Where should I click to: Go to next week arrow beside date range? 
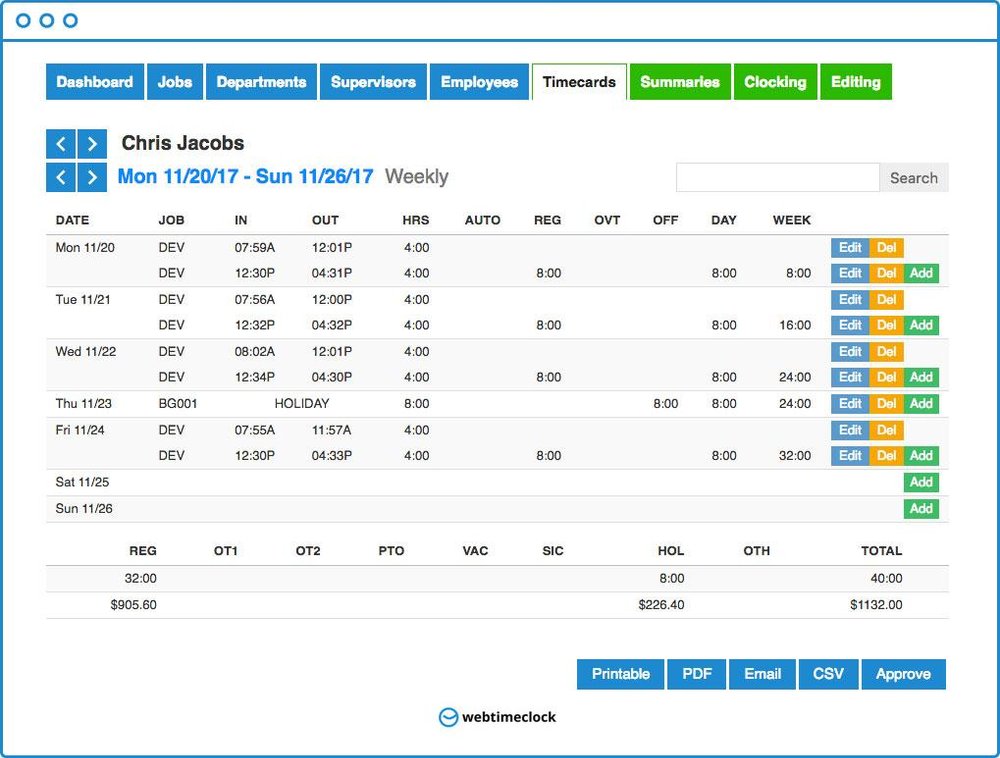click(x=92, y=177)
